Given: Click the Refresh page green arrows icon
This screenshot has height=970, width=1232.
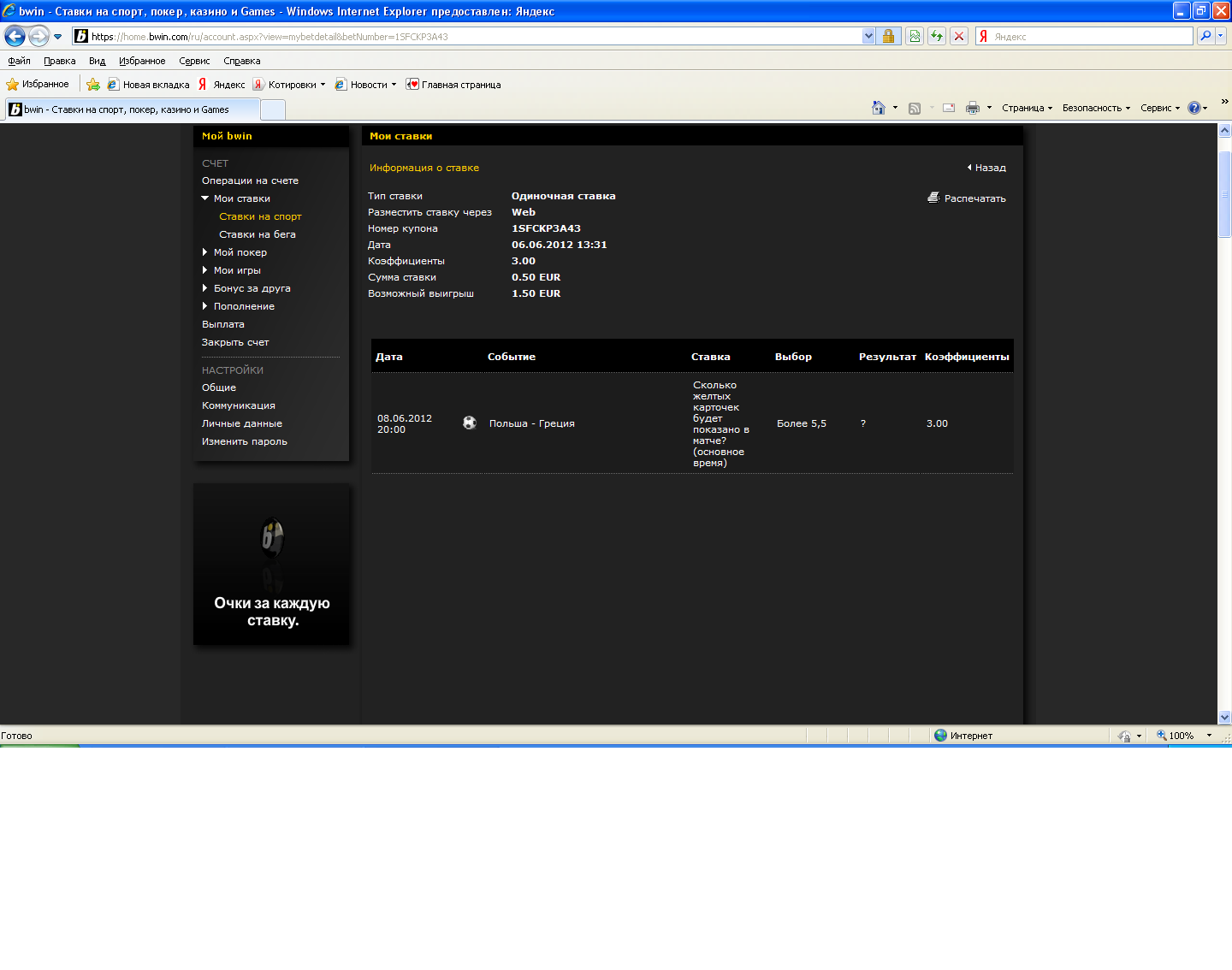Looking at the screenshot, I should click(937, 36).
